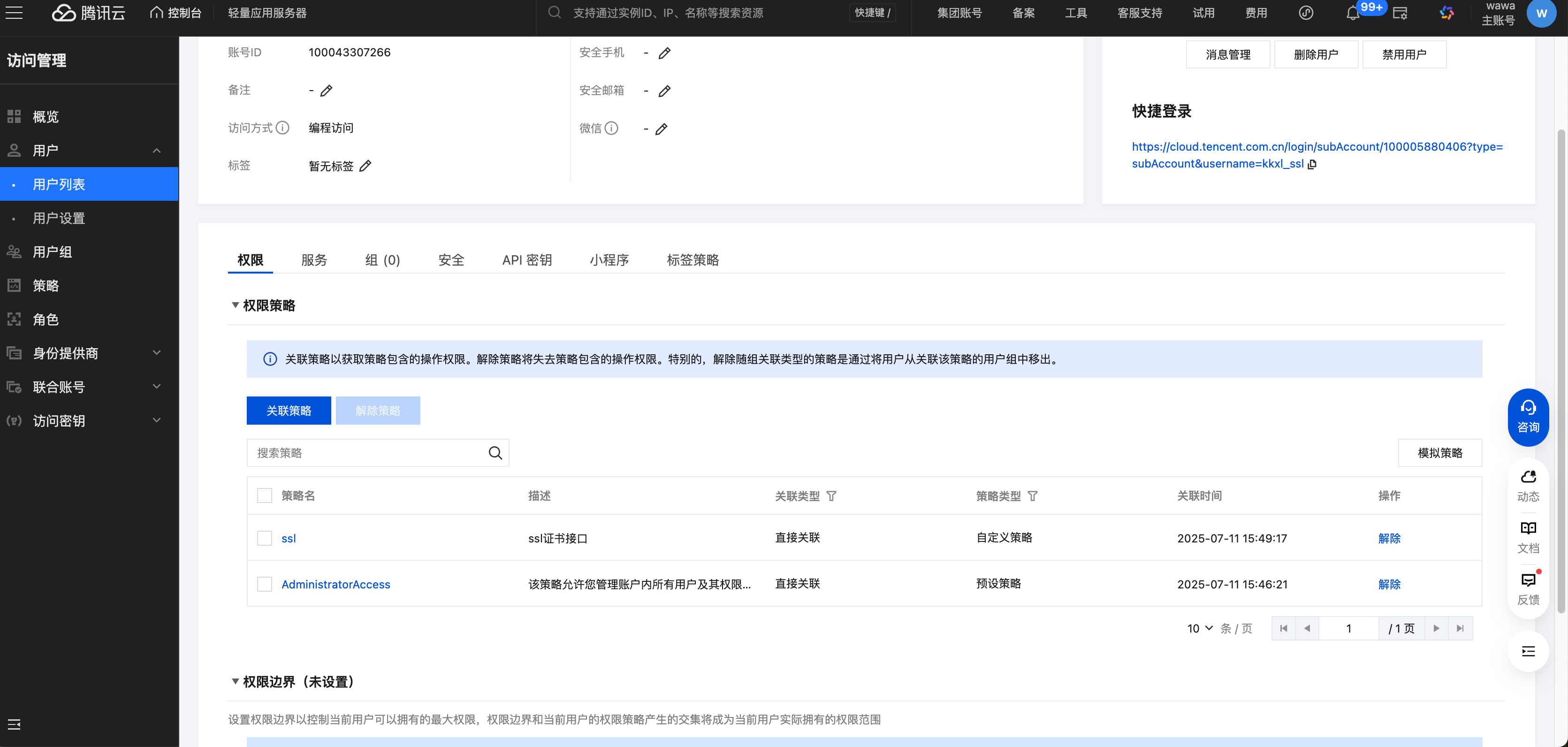
Task: Click the 删除用户 button
Action: pos(1316,54)
